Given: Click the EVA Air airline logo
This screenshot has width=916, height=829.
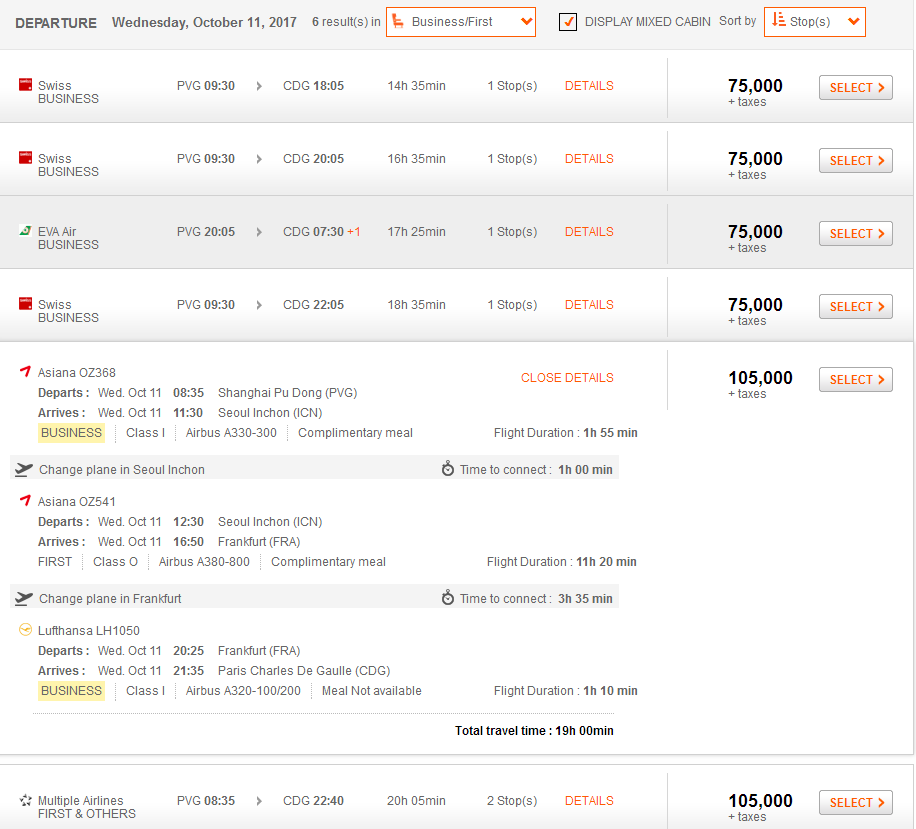Looking at the screenshot, I should (x=25, y=231).
